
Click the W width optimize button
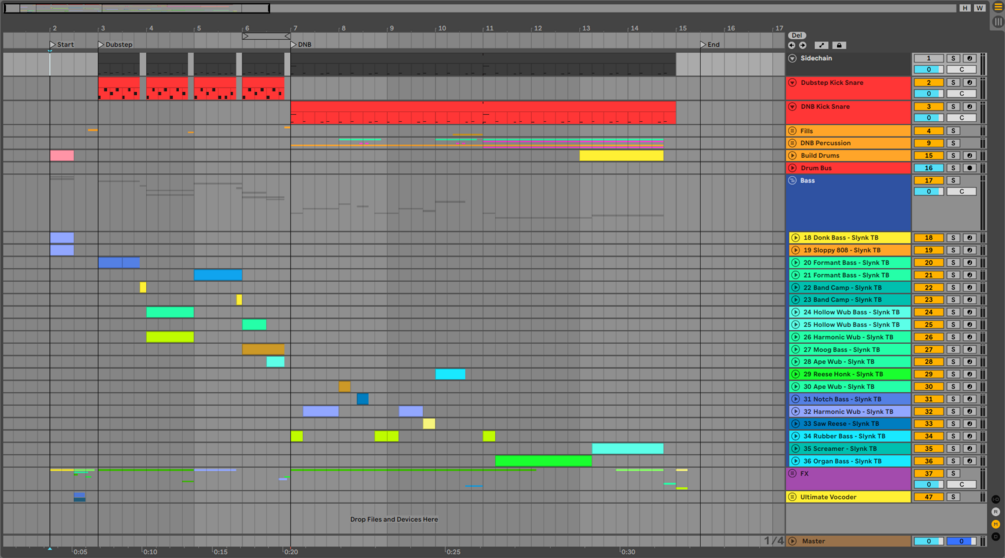(979, 8)
